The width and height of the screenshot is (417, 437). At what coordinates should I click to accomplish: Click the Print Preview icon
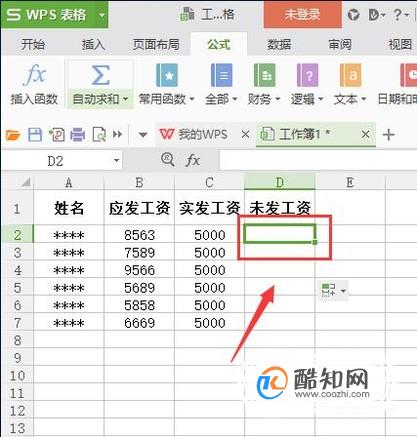(99, 135)
